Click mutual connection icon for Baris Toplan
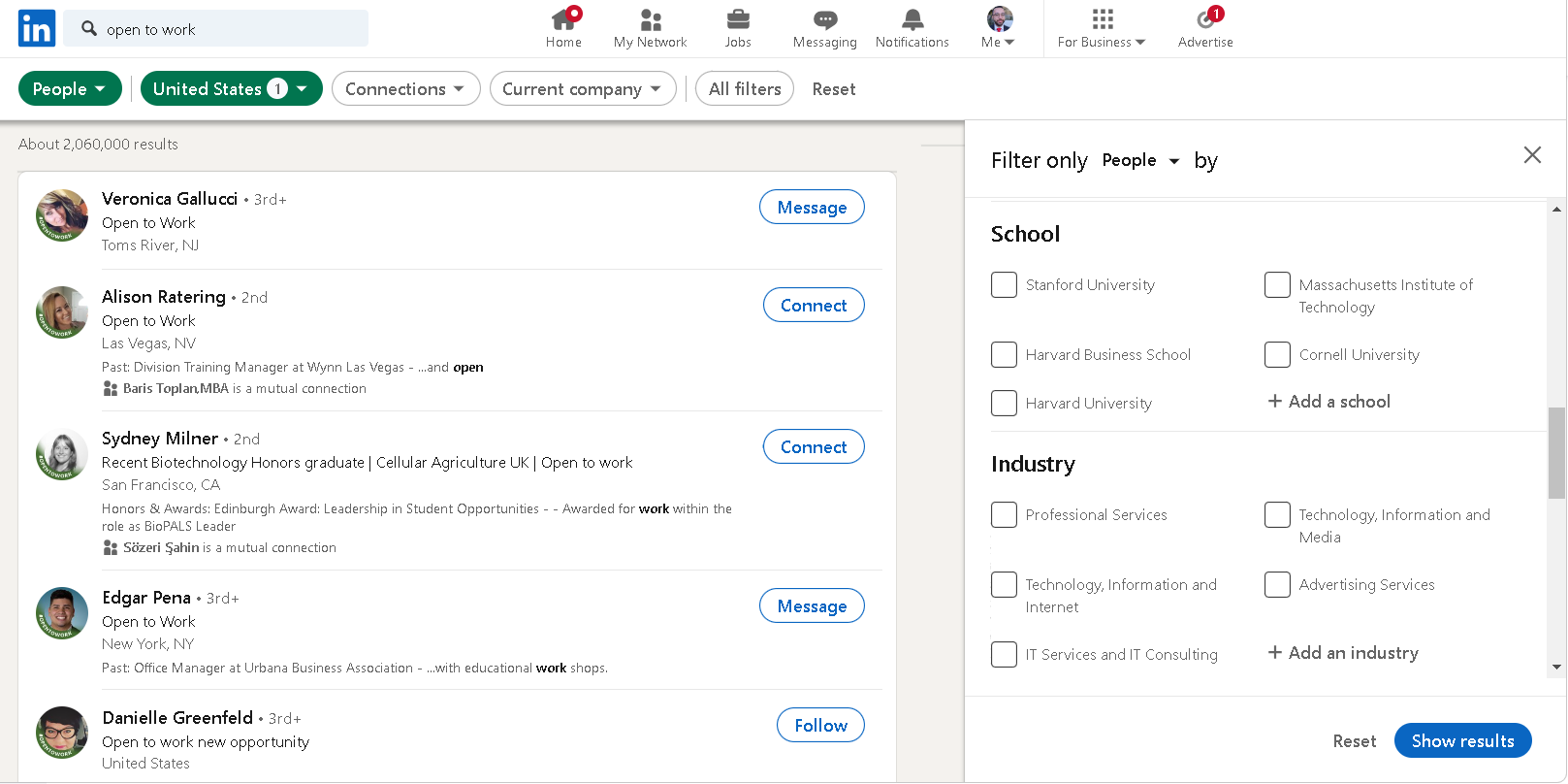Image resolution: width=1568 pixels, height=784 pixels. (111, 389)
